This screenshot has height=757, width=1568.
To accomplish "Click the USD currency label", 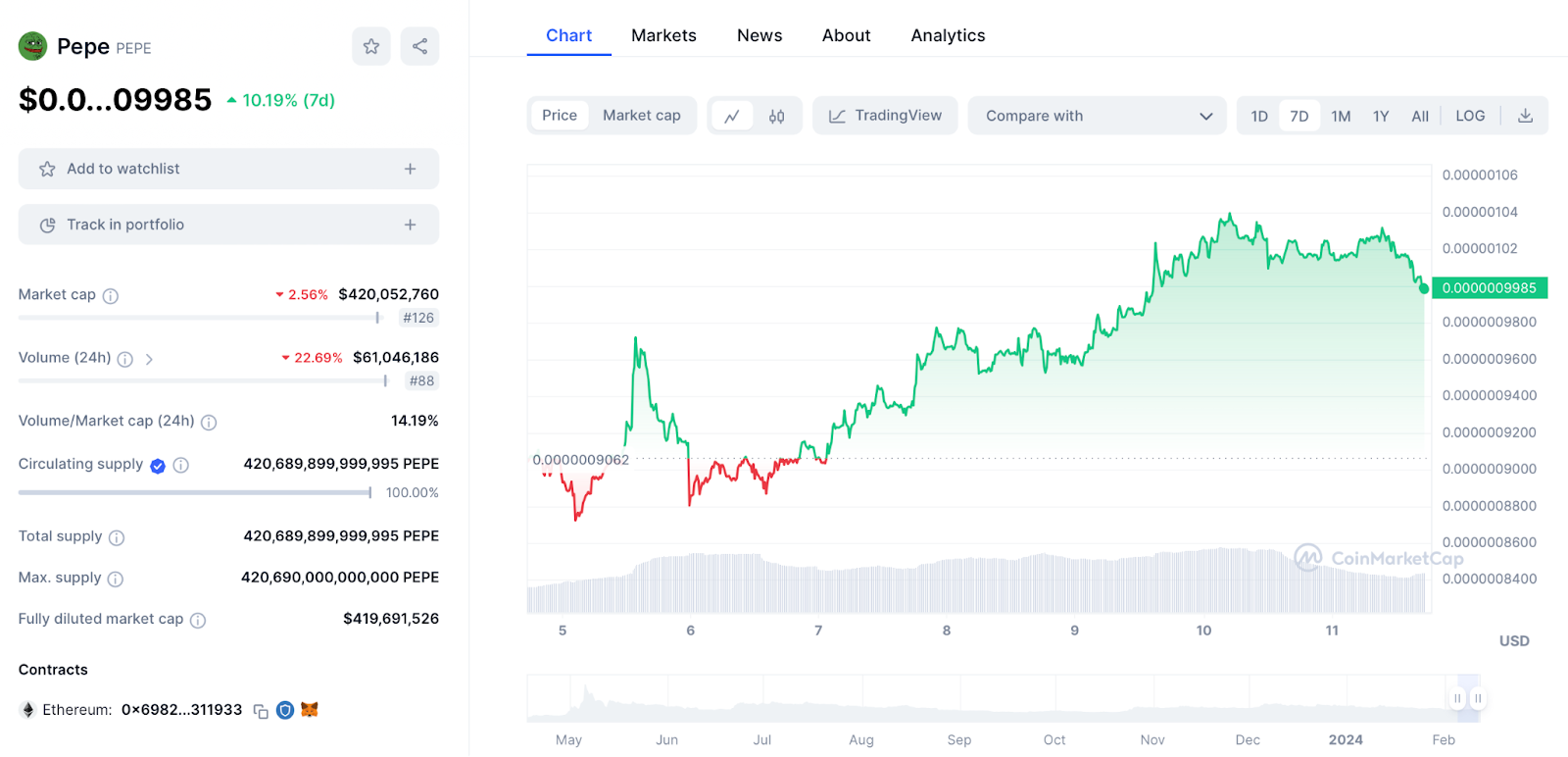I will click(1514, 641).
